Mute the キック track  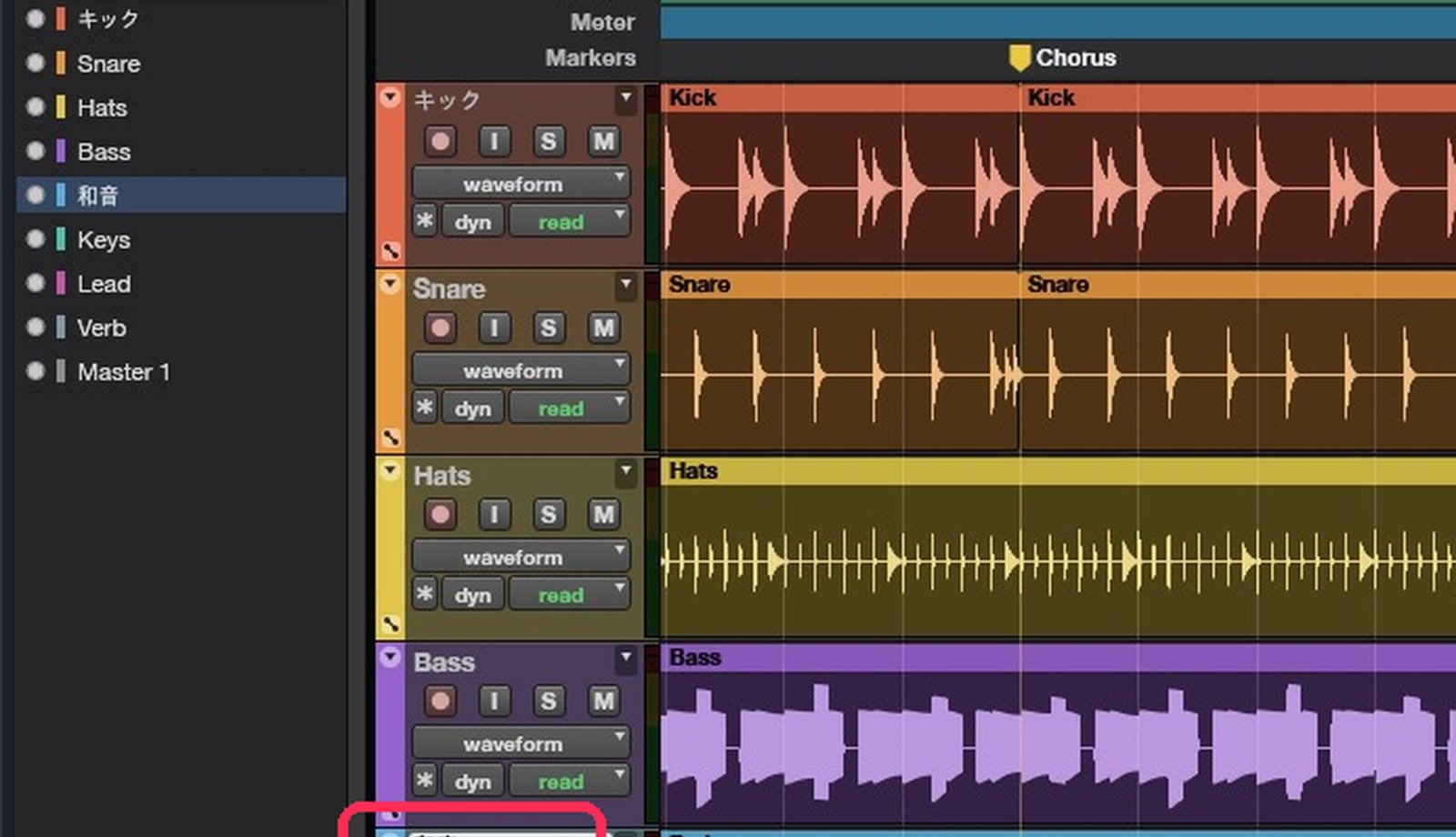click(x=603, y=141)
